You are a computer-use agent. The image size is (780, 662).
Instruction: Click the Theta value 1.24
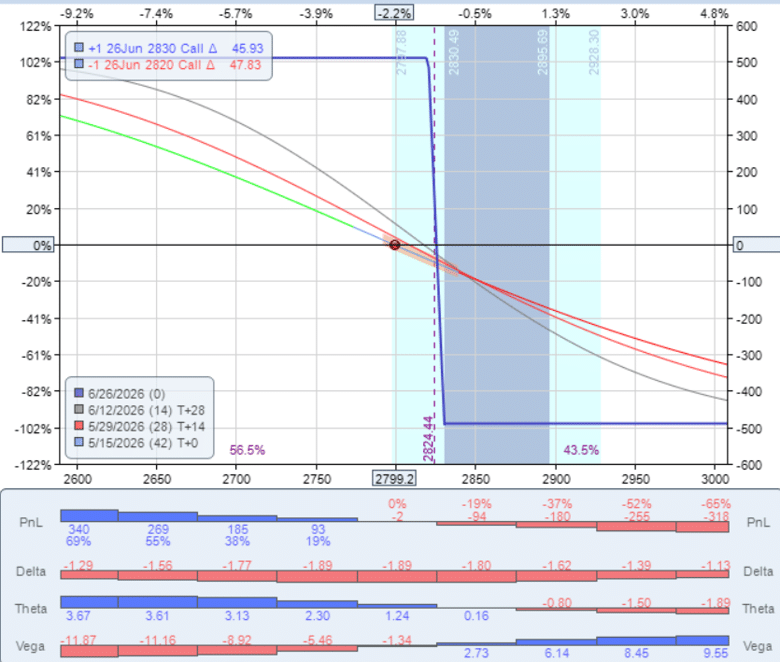pos(397,616)
